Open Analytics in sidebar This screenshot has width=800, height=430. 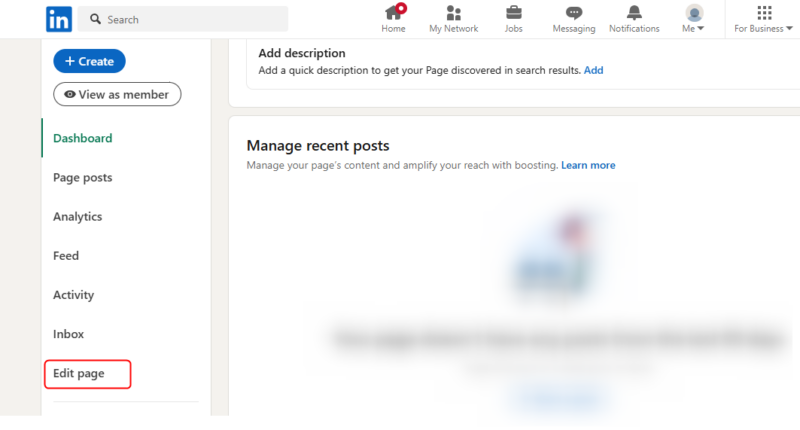[x=78, y=217]
